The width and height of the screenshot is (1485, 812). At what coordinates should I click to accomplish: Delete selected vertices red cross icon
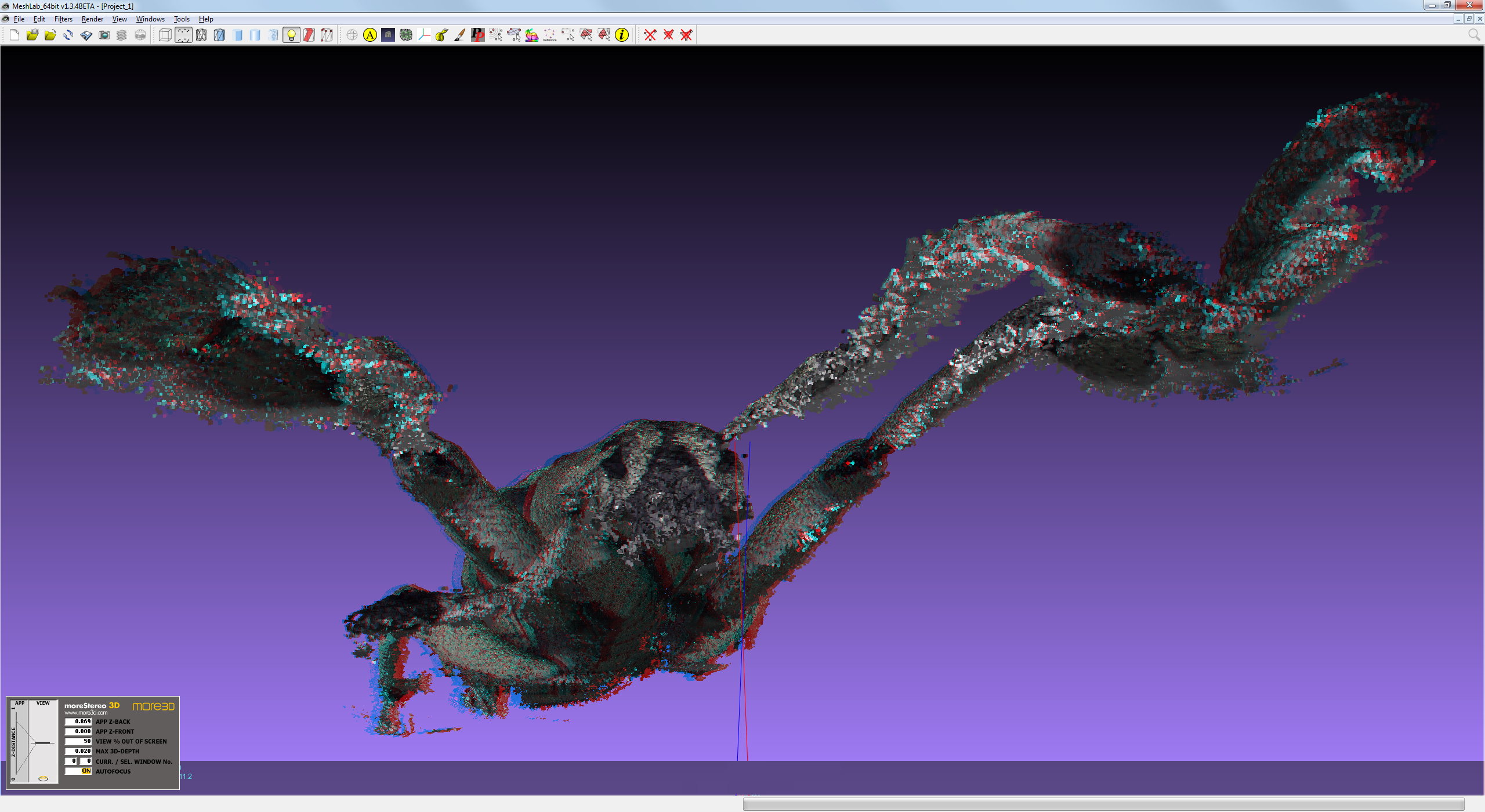pyautogui.click(x=650, y=35)
